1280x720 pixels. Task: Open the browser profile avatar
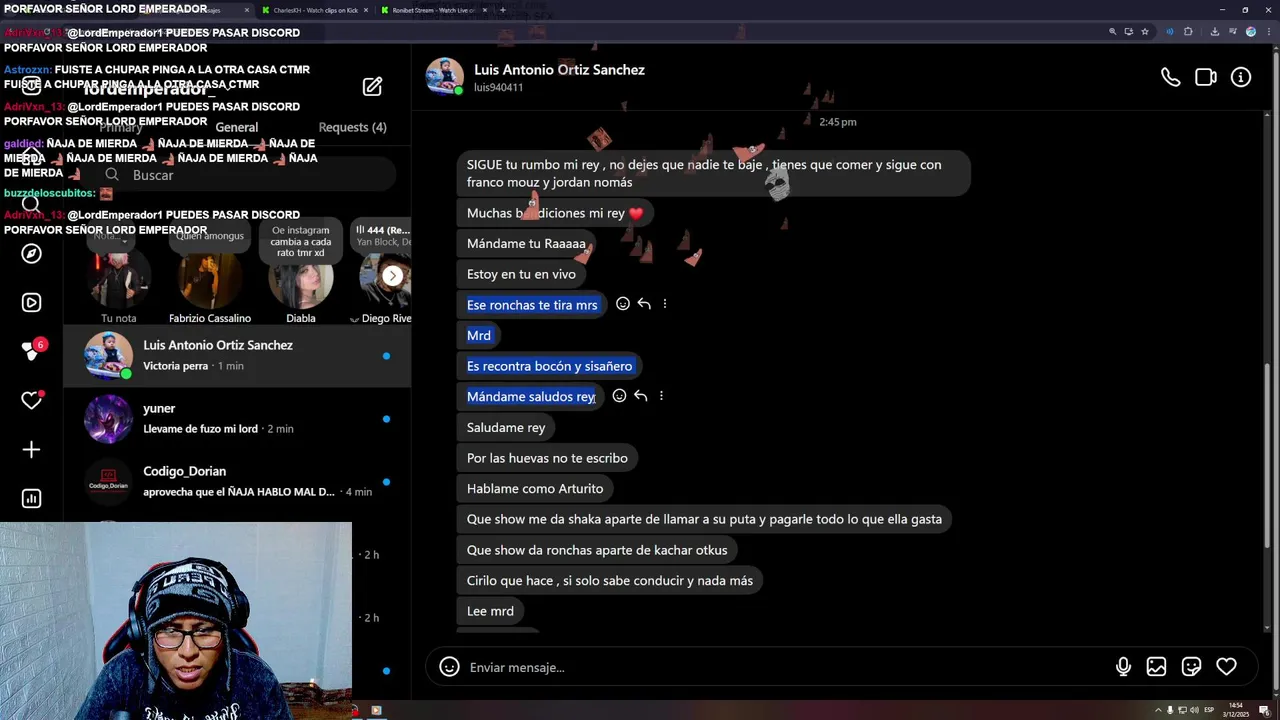(x=1250, y=32)
